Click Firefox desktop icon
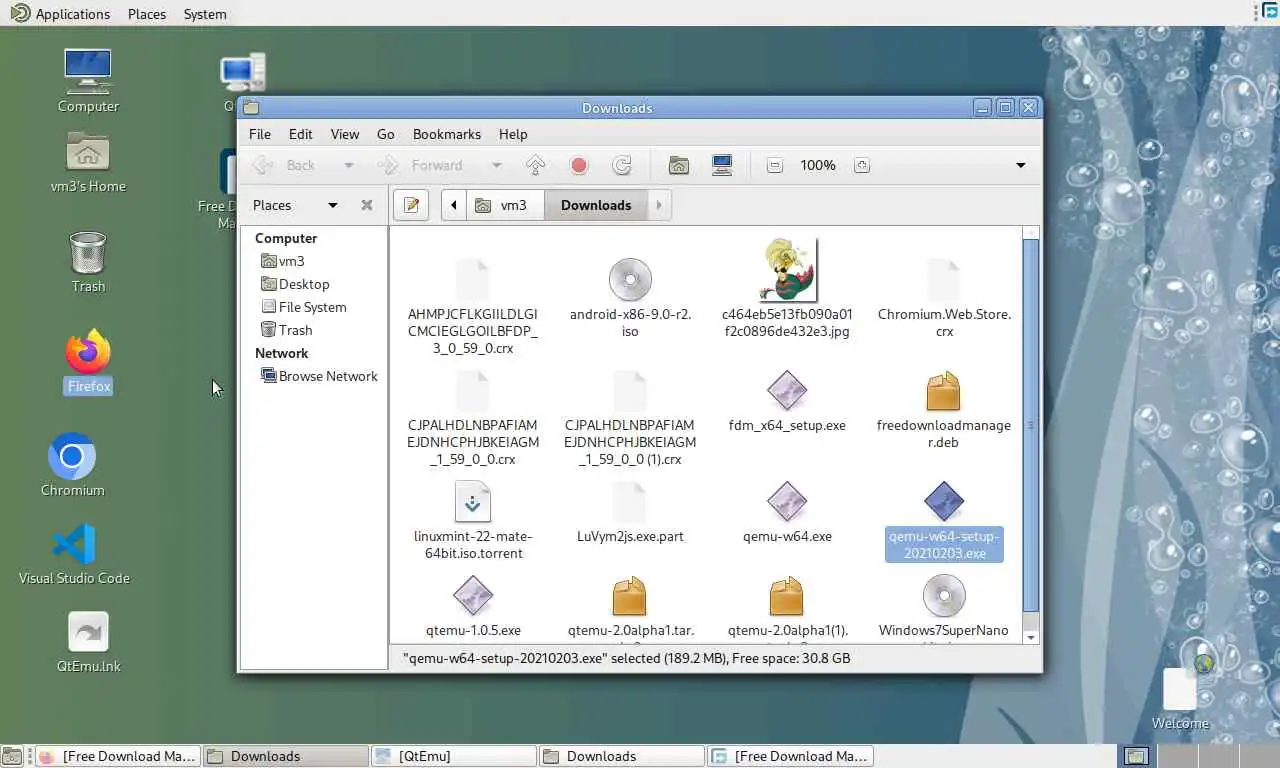Image resolution: width=1280 pixels, height=768 pixels. (x=88, y=361)
